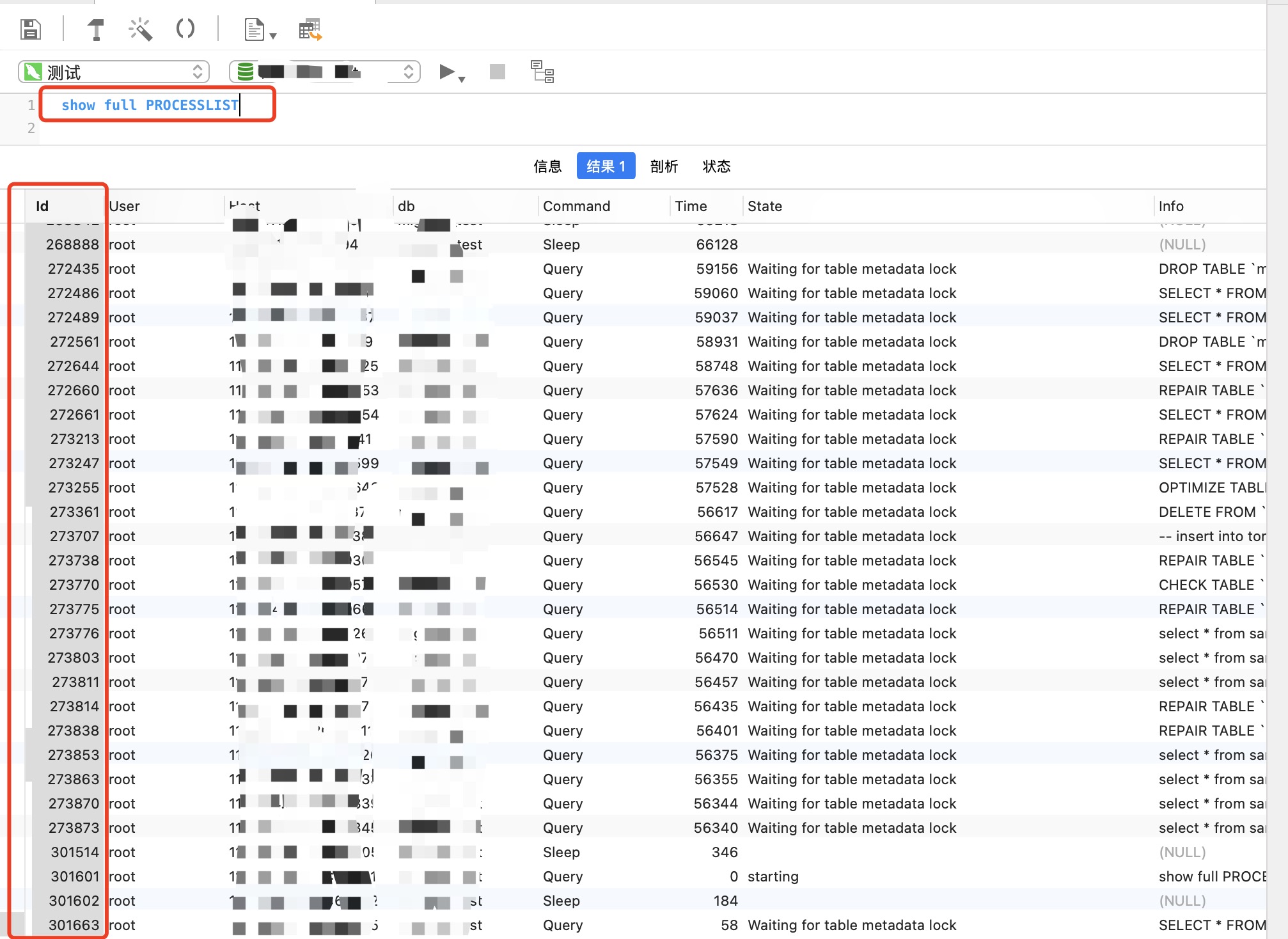
Task: Click the gray stop square button
Action: [497, 72]
